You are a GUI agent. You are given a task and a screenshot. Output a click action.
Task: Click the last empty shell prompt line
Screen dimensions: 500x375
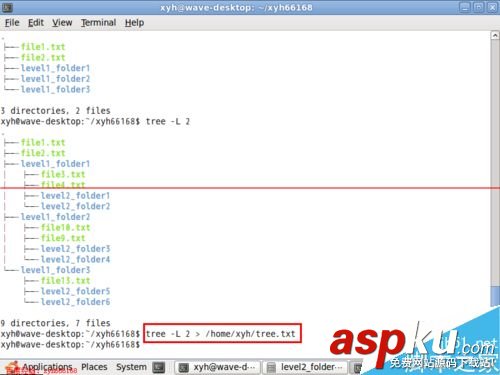tap(70, 344)
